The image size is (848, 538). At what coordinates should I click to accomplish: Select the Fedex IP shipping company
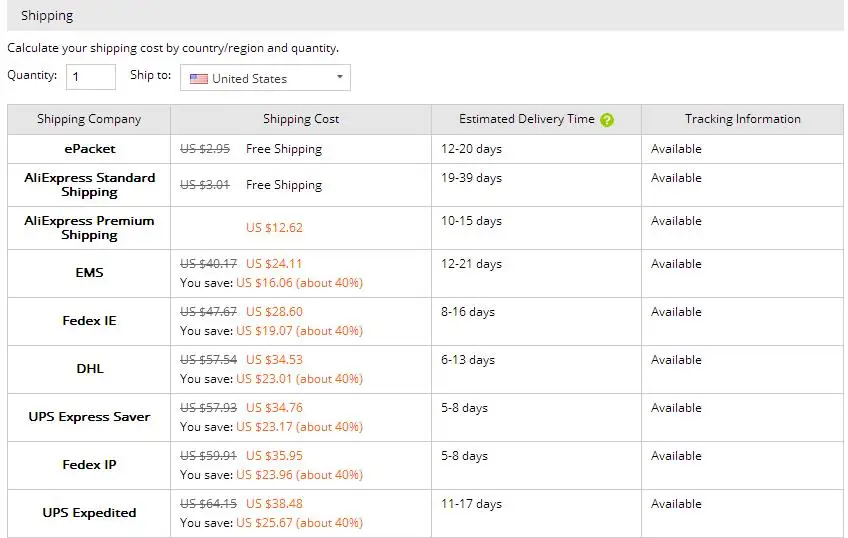[x=89, y=464]
